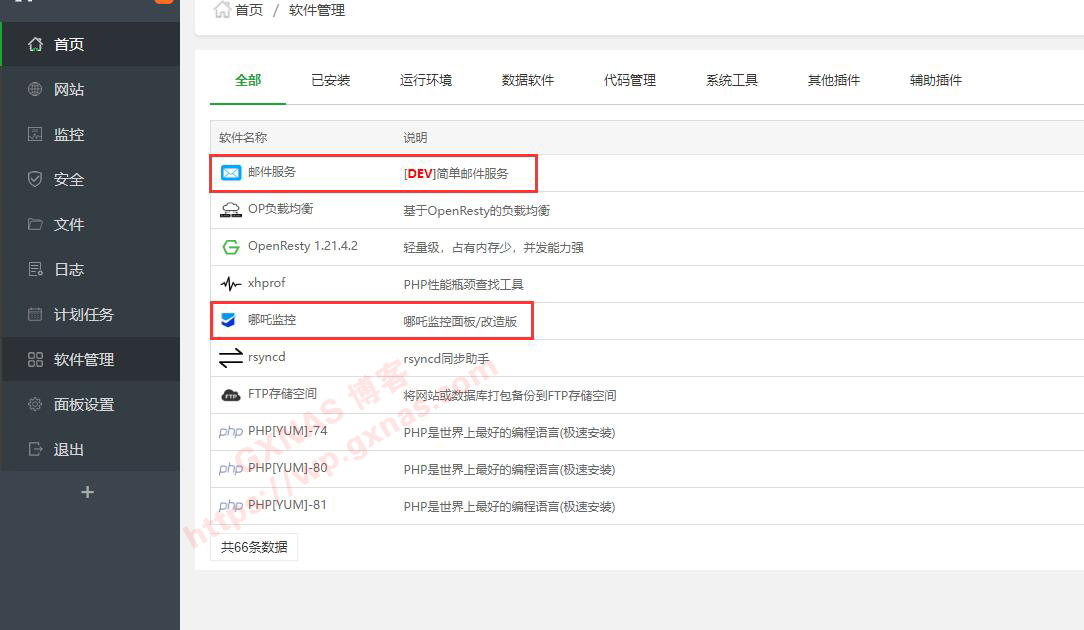1084x630 pixels.
Task: Switch to the 运行环境 tab
Action: [x=426, y=80]
